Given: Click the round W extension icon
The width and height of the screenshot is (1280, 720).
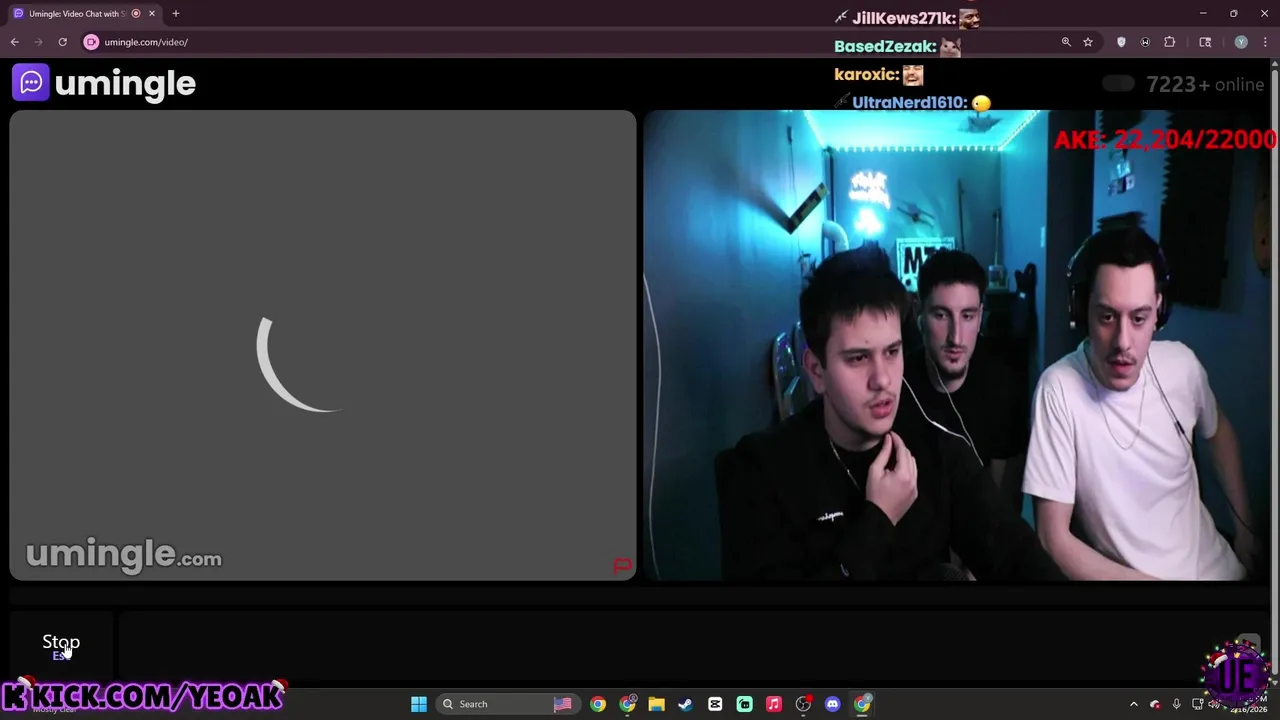Looking at the screenshot, I should click(1145, 42).
